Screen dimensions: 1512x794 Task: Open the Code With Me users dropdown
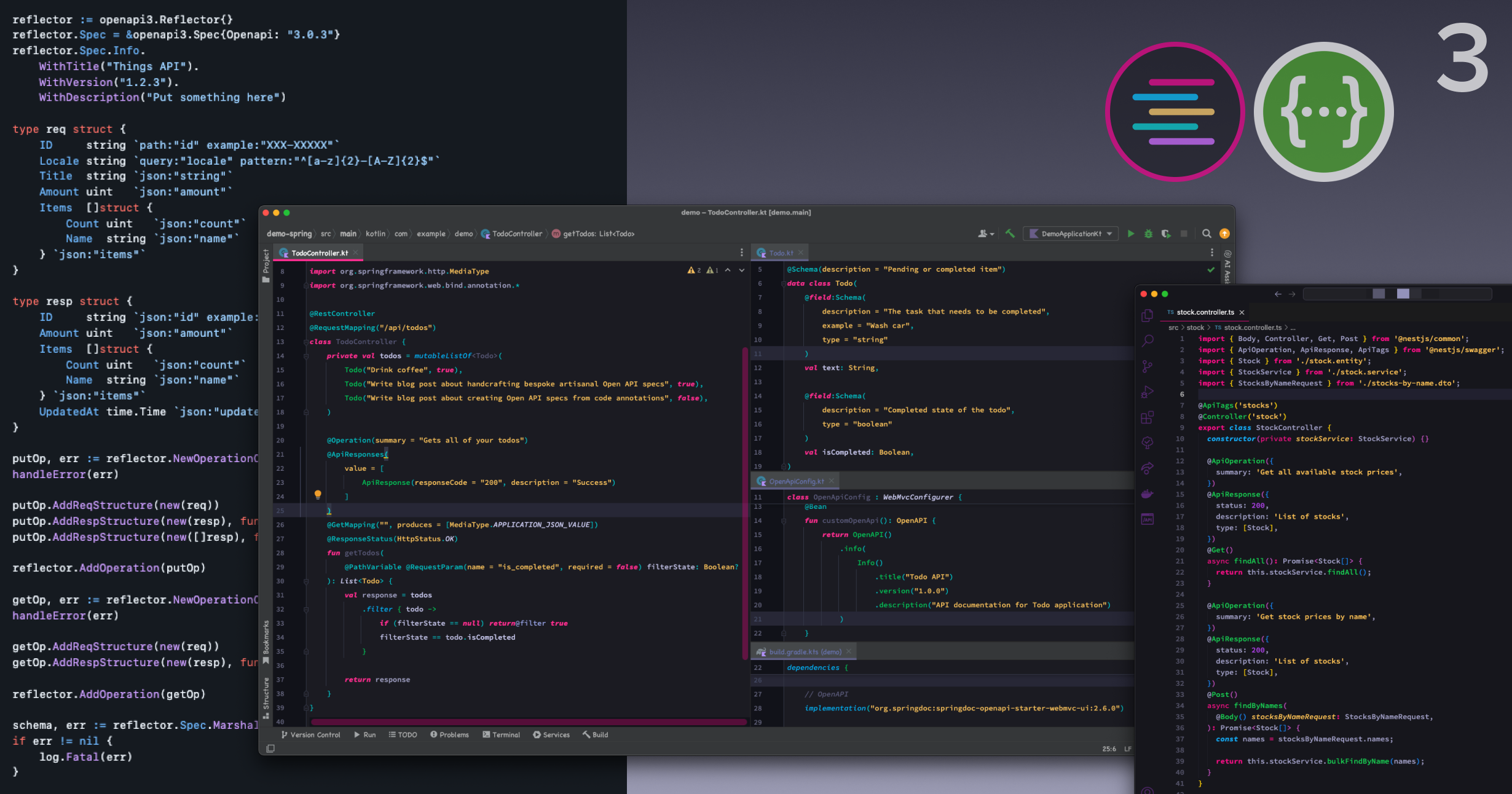click(986, 234)
